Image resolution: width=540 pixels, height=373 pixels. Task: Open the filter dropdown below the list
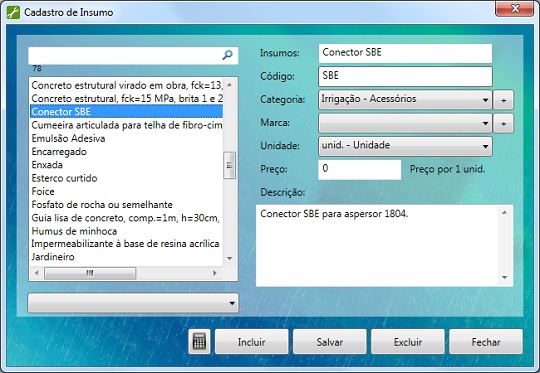coord(133,303)
